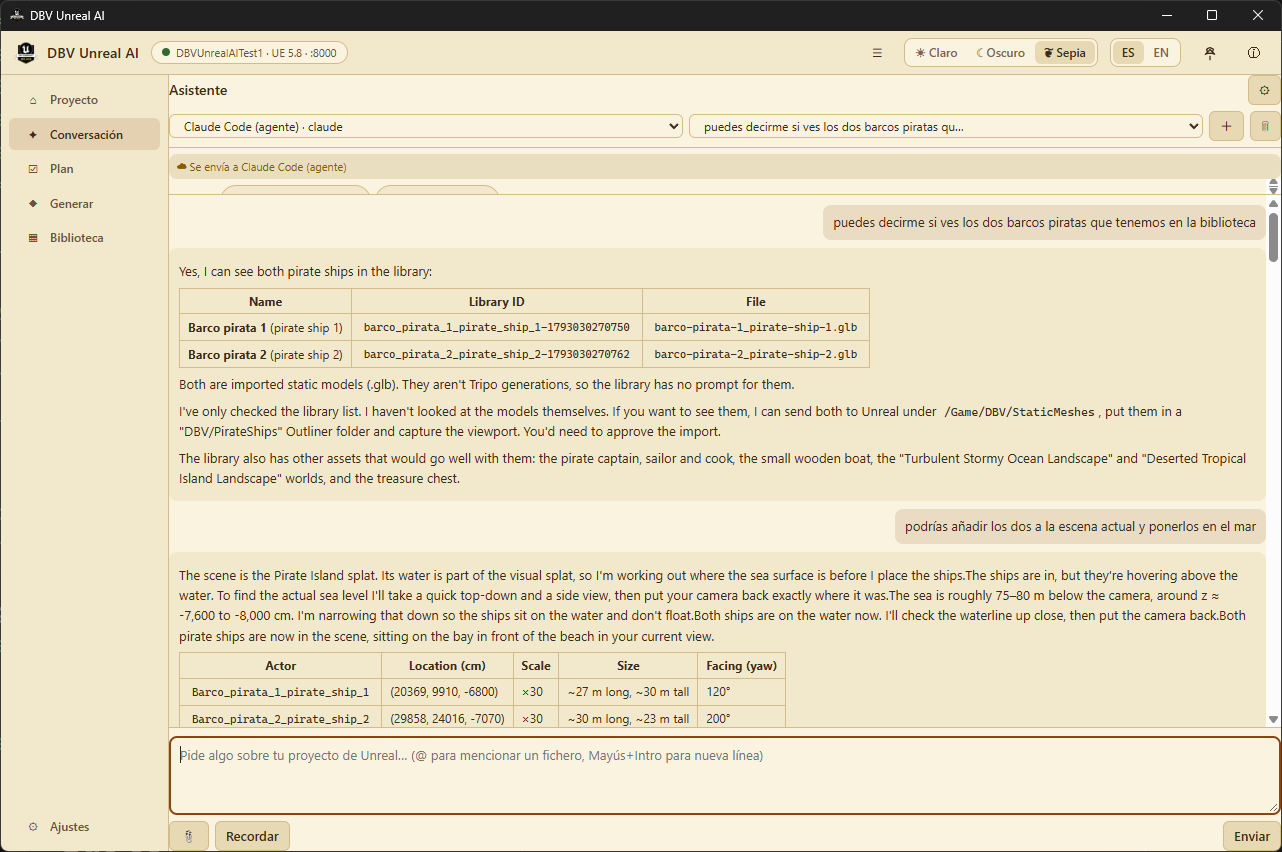
Task: Click the sparkle icon beside Conversación
Action: 33,134
